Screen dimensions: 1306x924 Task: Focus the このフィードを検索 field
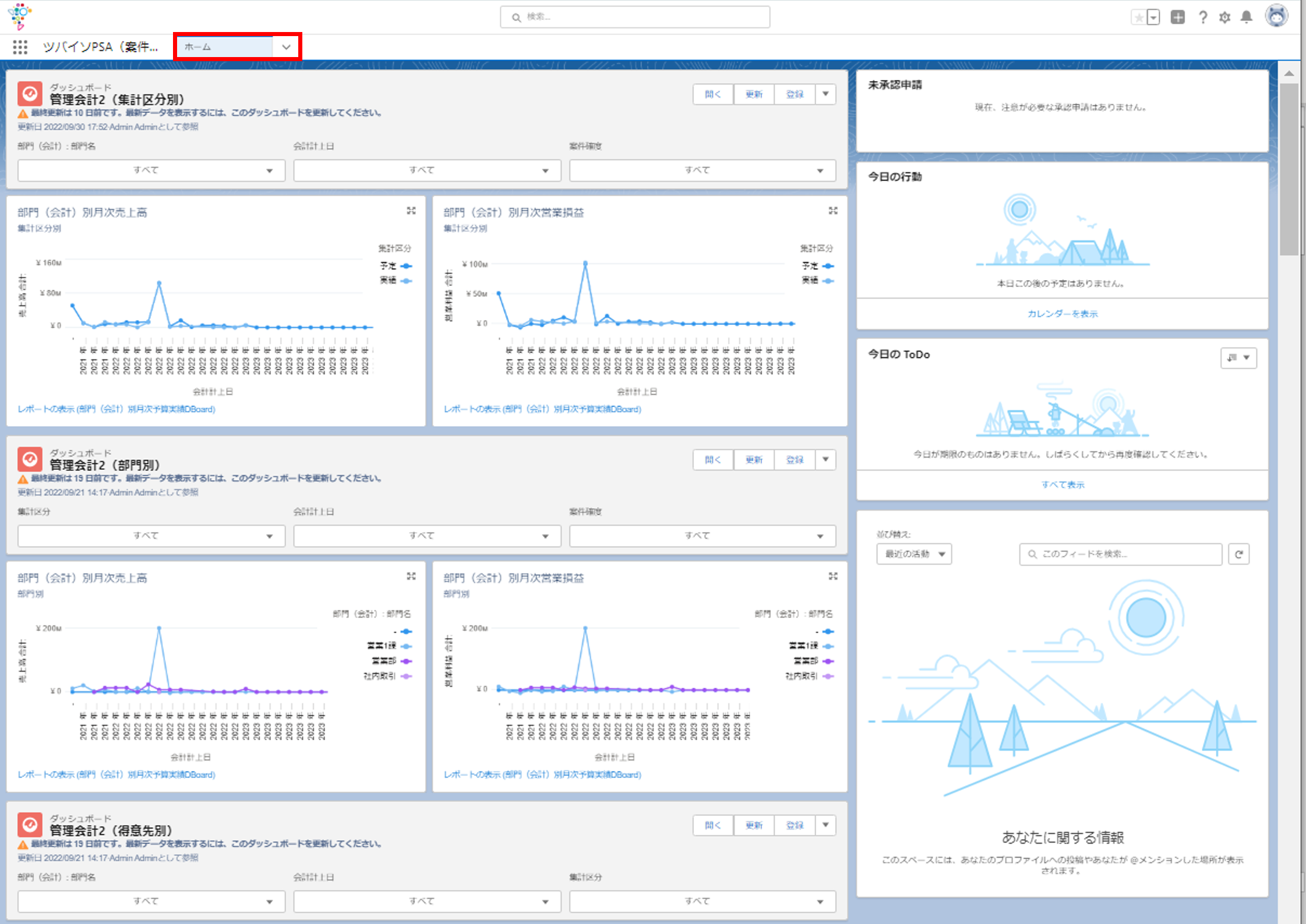pos(1120,554)
